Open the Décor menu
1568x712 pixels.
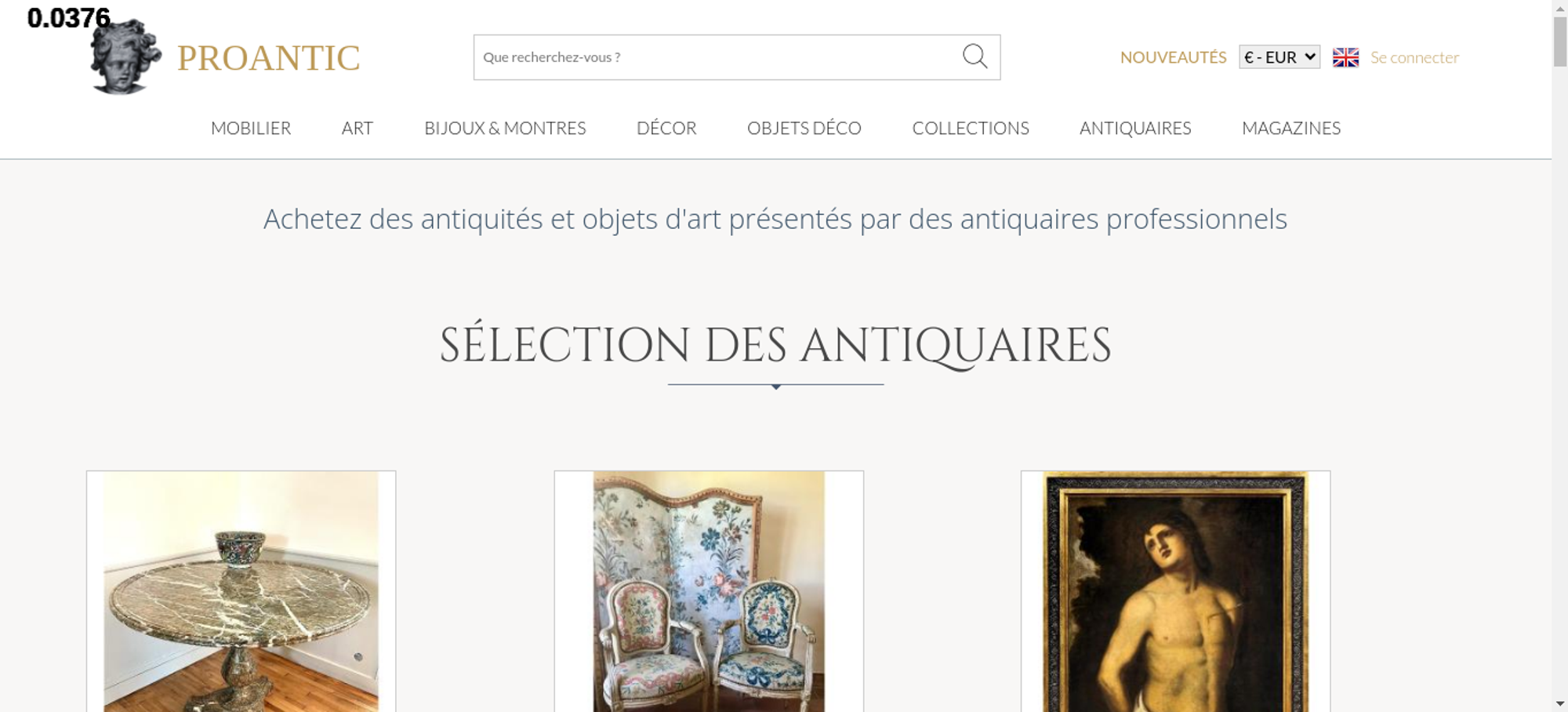[x=666, y=128]
